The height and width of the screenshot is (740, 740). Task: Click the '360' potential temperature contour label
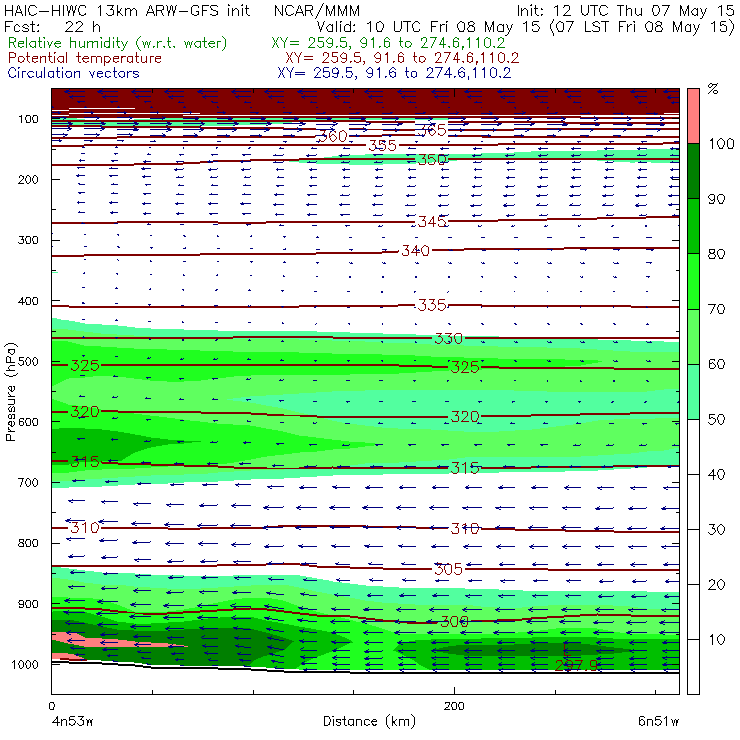(x=333, y=136)
